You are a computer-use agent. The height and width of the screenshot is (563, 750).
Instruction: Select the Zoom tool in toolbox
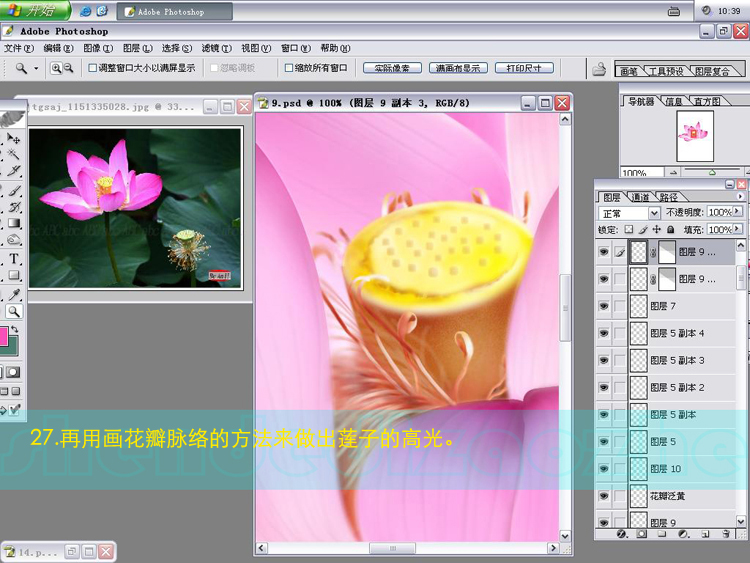13,311
